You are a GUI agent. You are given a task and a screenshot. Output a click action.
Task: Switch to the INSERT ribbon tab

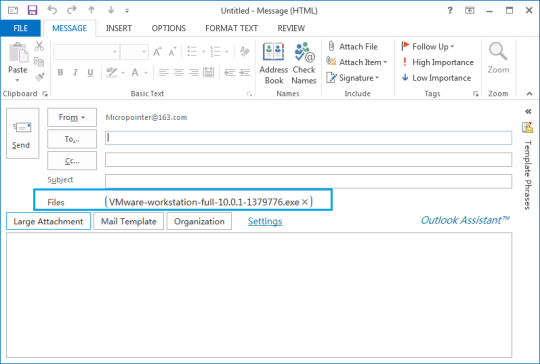119,28
